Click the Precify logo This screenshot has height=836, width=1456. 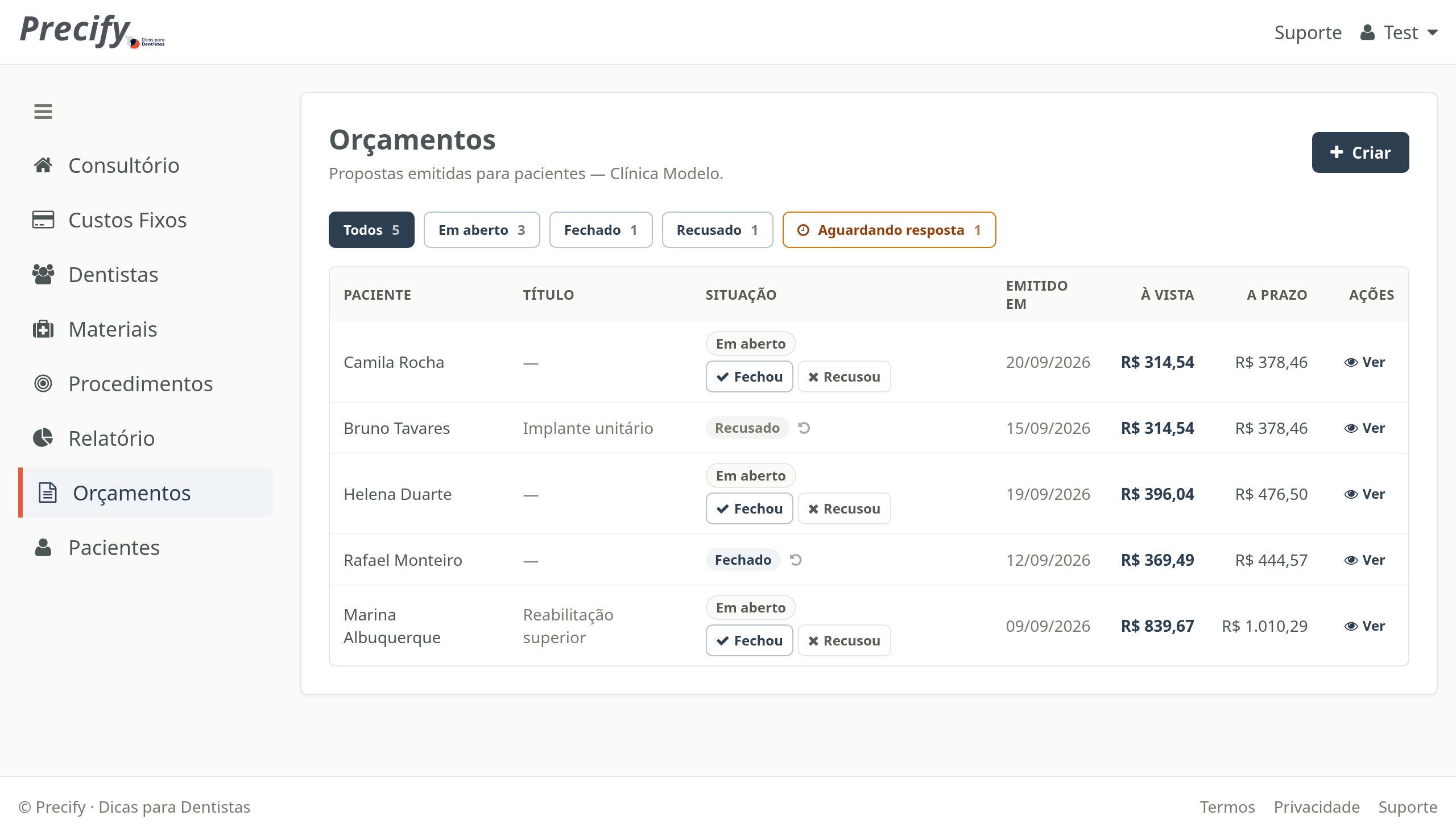[92, 31]
